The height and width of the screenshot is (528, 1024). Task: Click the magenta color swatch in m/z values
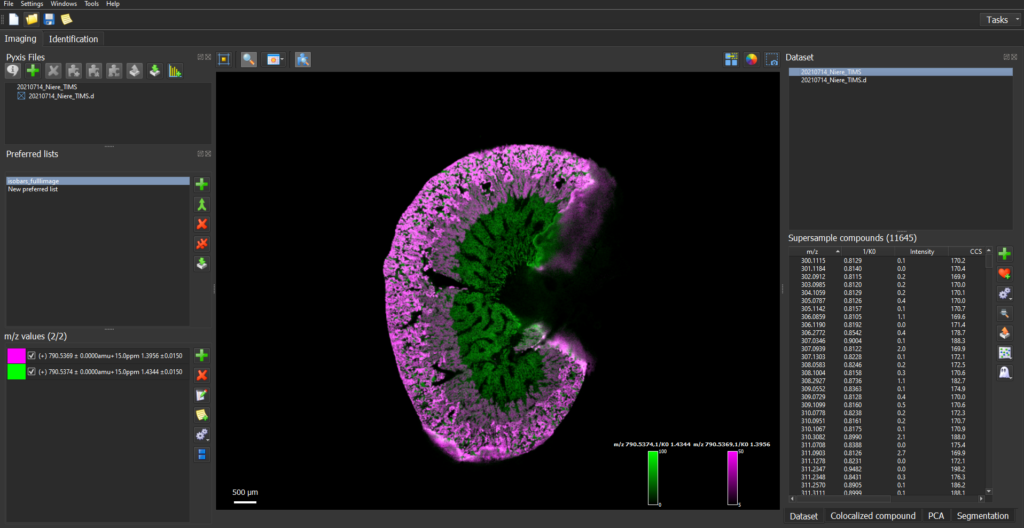pos(16,356)
